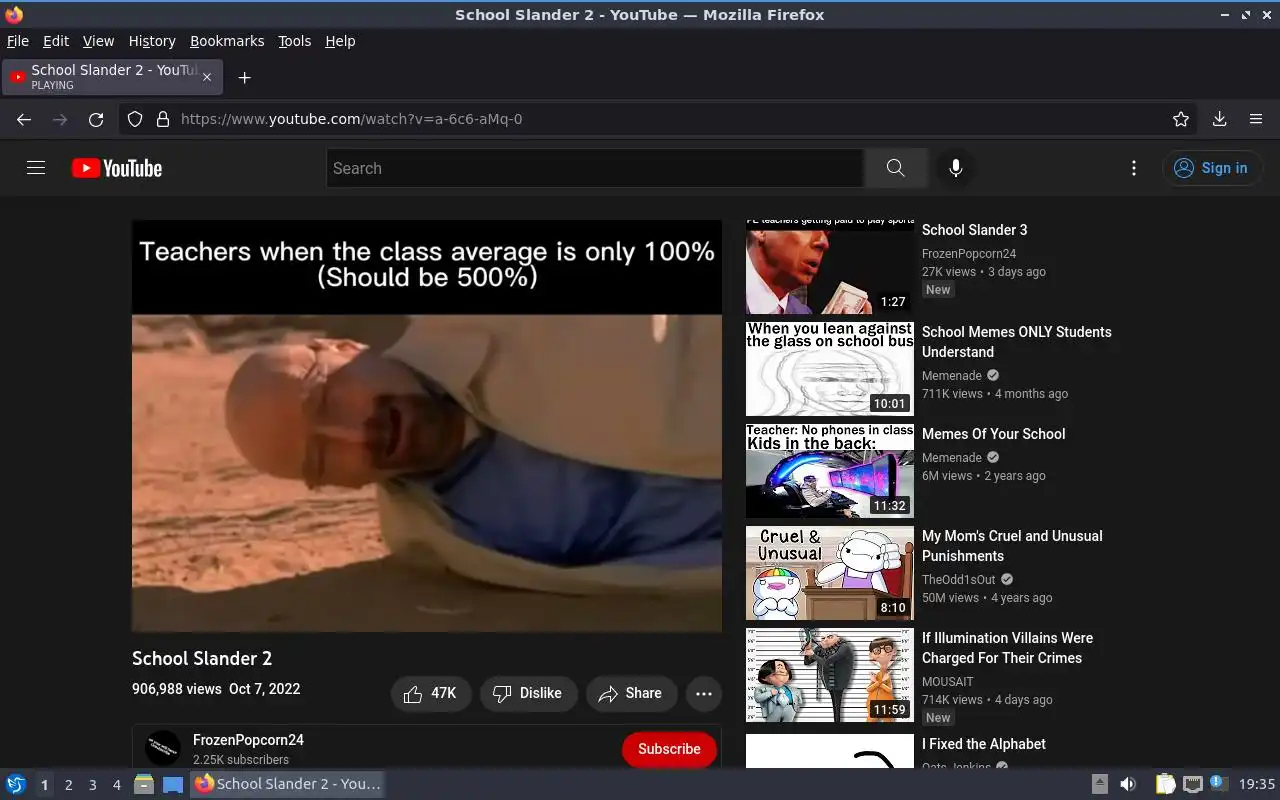Switch to workspace 2
Image resolution: width=1280 pixels, height=800 pixels.
[68, 785]
